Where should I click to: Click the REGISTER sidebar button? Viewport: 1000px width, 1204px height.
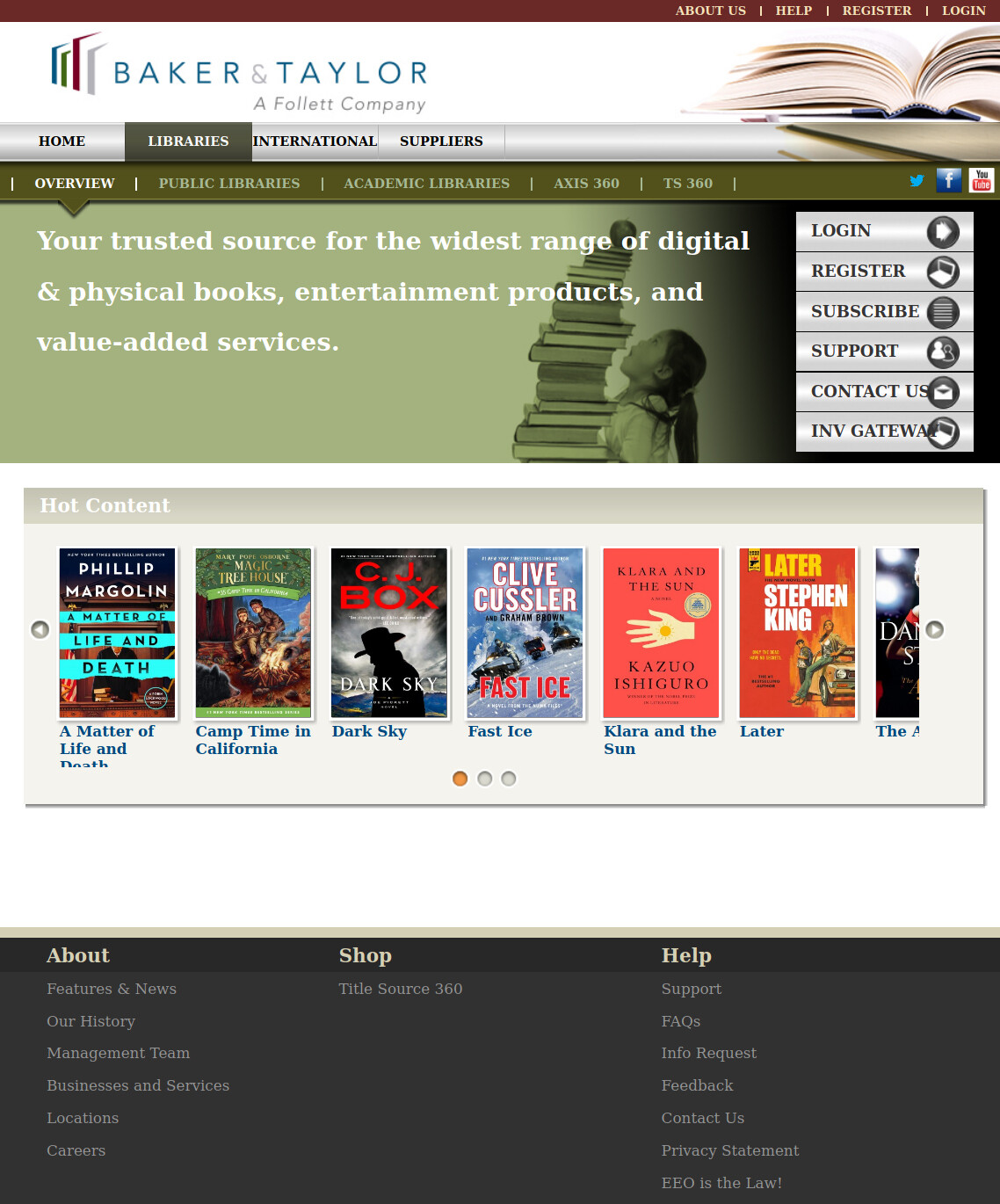(885, 272)
